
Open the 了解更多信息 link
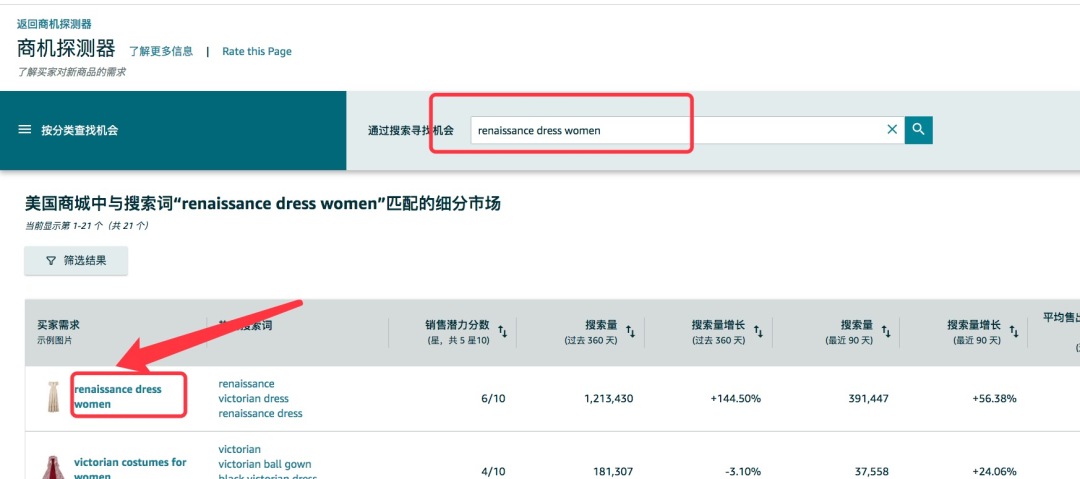click(161, 51)
